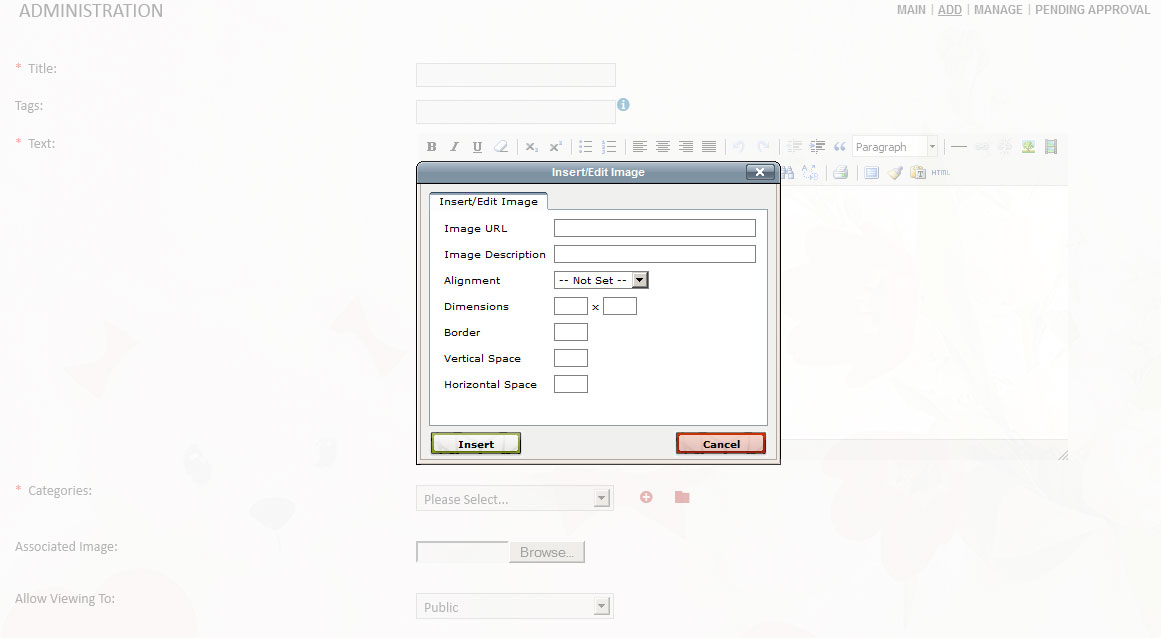Click the unlink icon
The height and width of the screenshot is (638, 1161).
pyautogui.click(x=1005, y=147)
